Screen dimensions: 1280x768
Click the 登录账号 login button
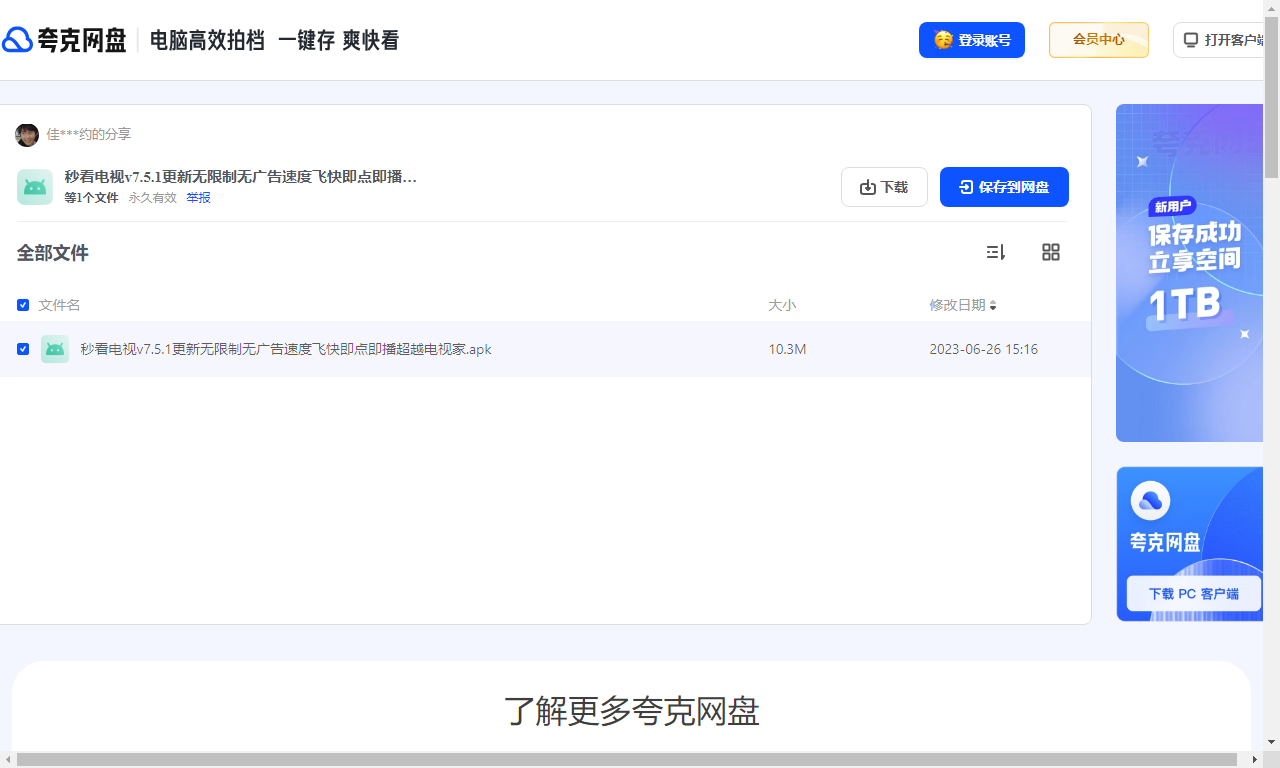pyautogui.click(x=972, y=40)
